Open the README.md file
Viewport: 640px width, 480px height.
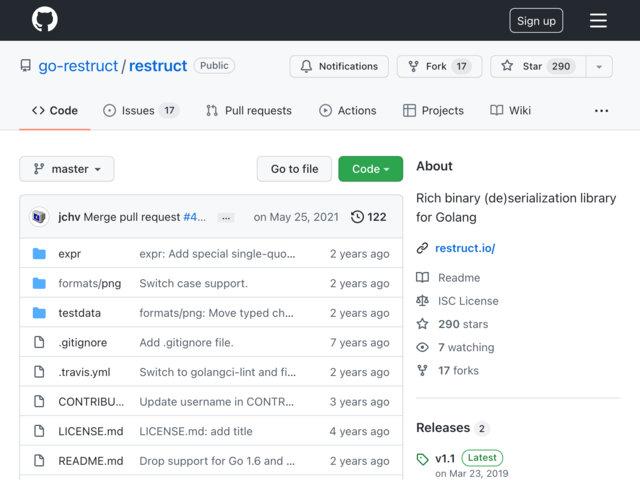click(x=91, y=461)
